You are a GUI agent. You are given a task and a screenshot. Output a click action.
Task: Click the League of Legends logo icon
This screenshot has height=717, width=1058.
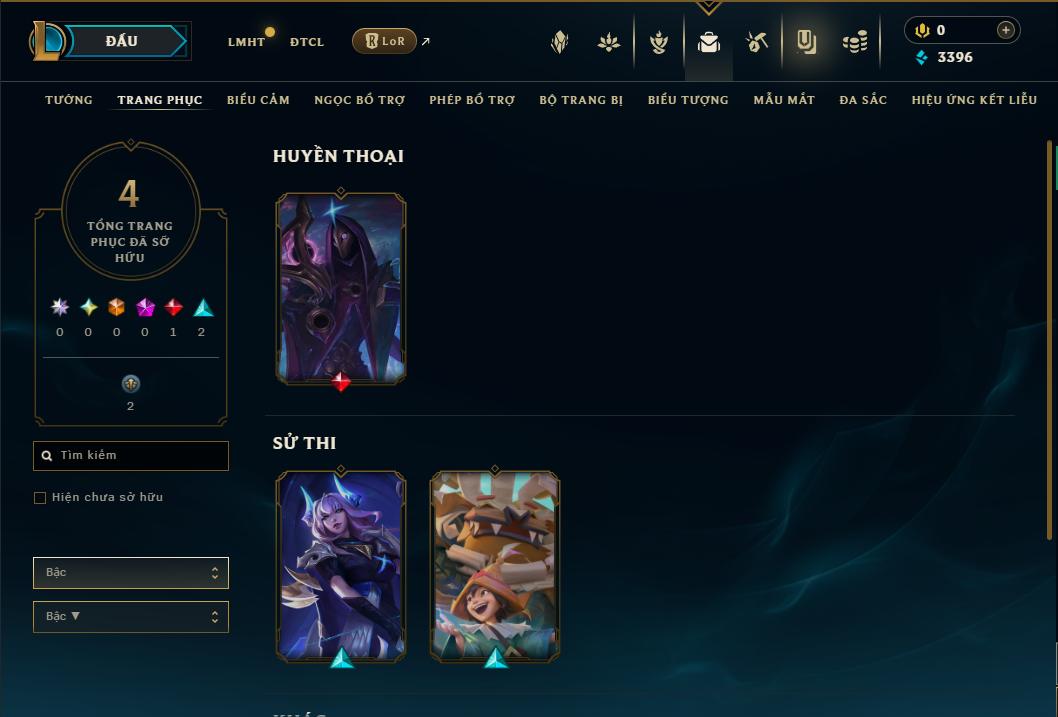coord(47,40)
